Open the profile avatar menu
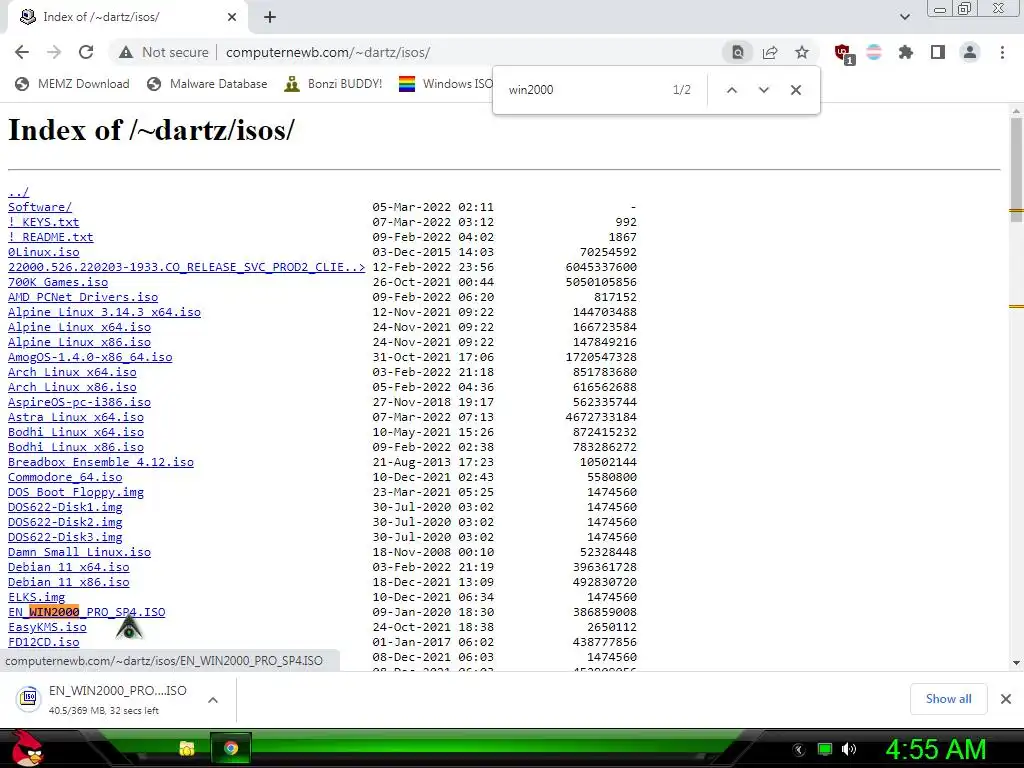Viewport: 1024px width, 768px height. [x=970, y=52]
